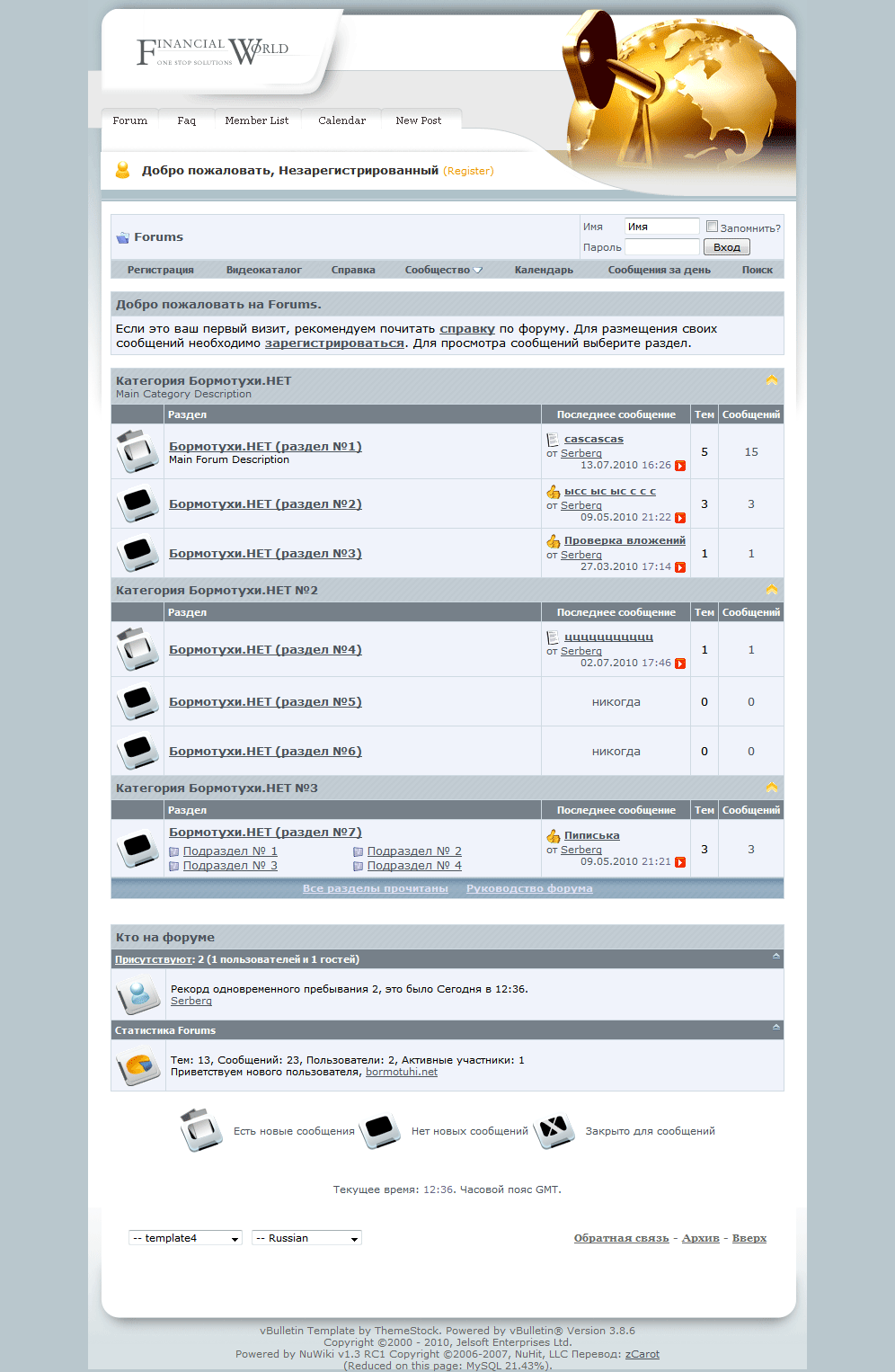The height and width of the screenshot is (1372, 895).
Task: Collapse the Статистика Forums section
Action: point(776,1026)
